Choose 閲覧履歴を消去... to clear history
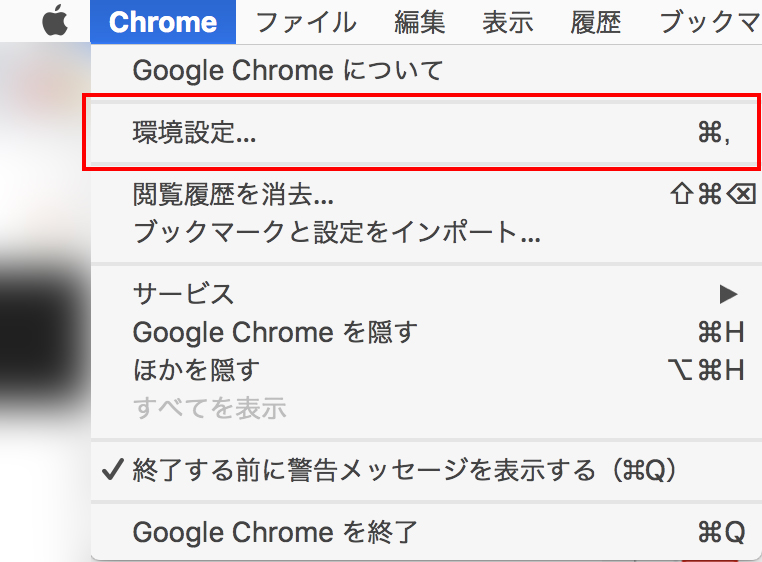 point(233,194)
